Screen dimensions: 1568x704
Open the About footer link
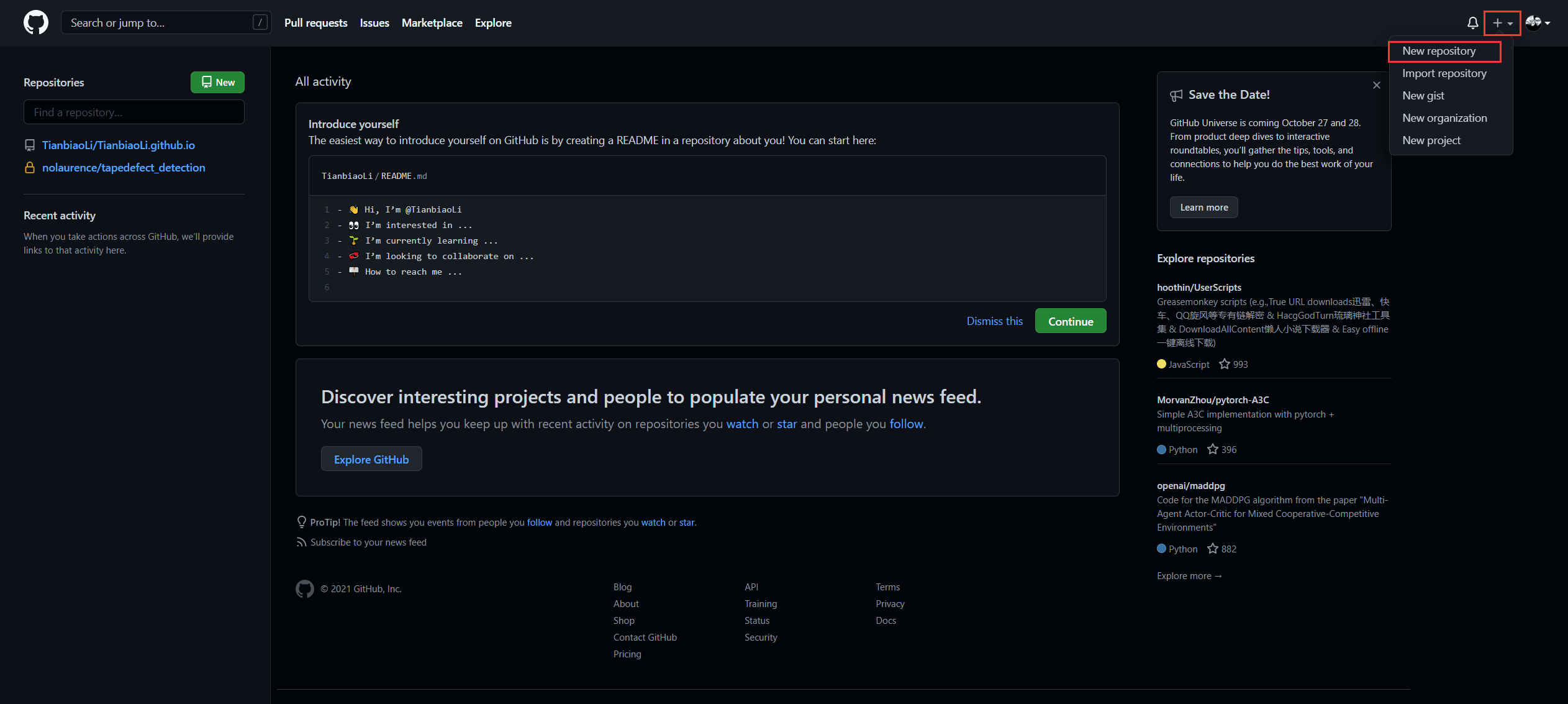point(626,604)
